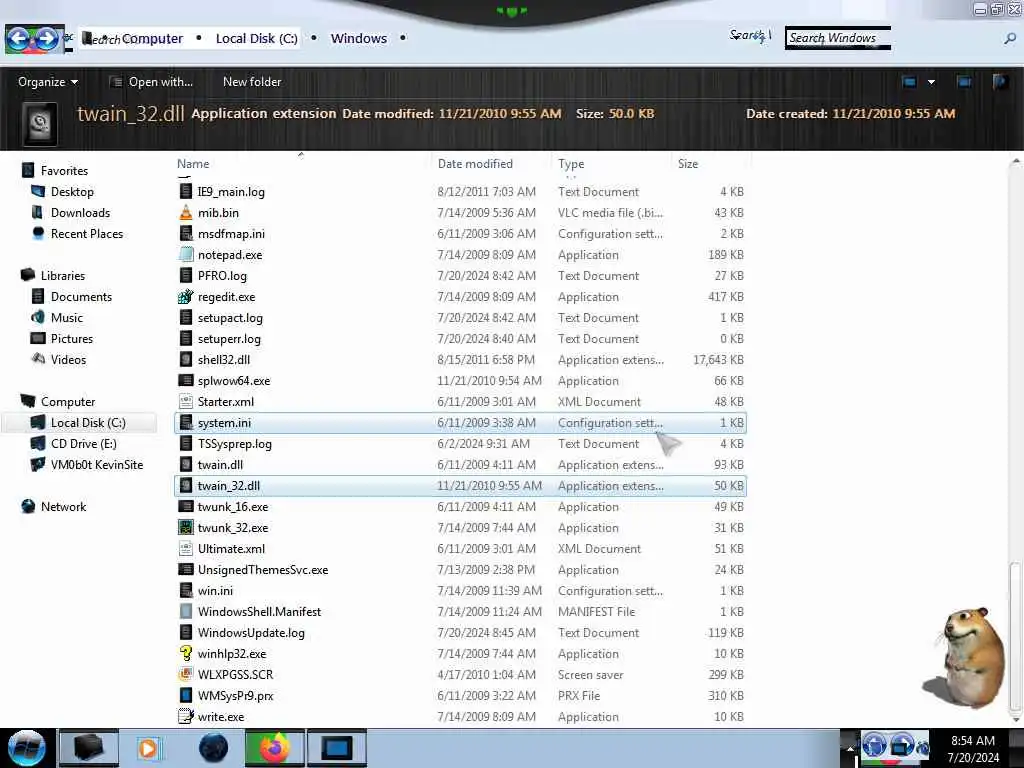Open the Pictures library
This screenshot has width=1024, height=768.
click(72, 339)
